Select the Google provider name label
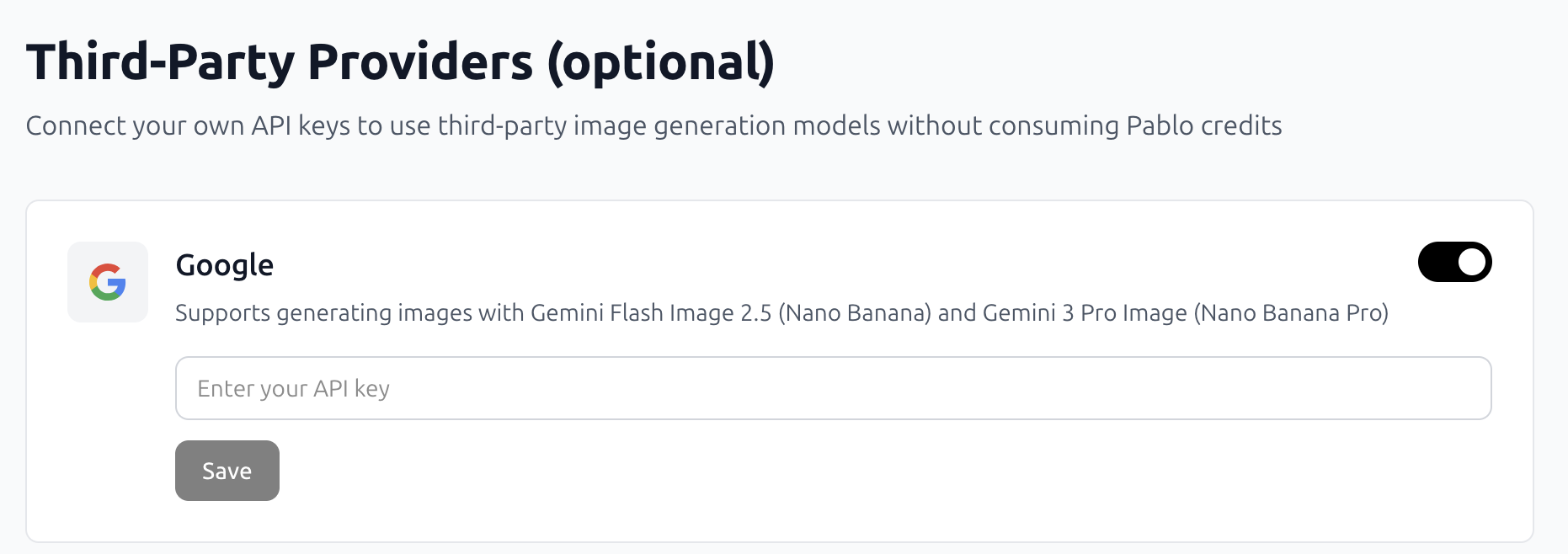Screen dimensions: 1568x554 tap(225, 265)
